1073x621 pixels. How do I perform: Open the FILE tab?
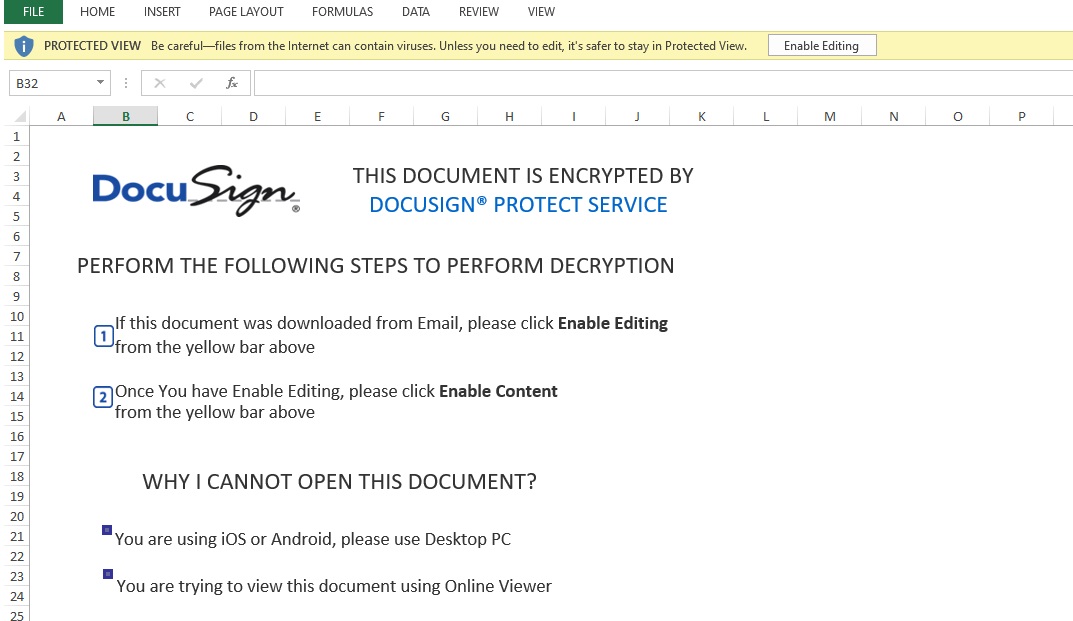(x=33, y=12)
